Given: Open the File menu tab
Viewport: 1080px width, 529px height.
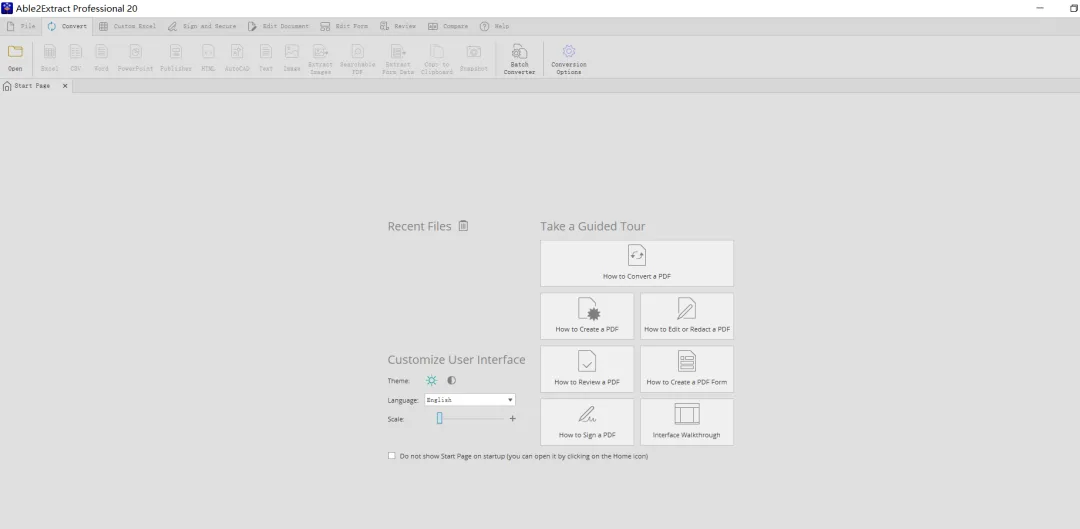Looking at the screenshot, I should coord(21,26).
